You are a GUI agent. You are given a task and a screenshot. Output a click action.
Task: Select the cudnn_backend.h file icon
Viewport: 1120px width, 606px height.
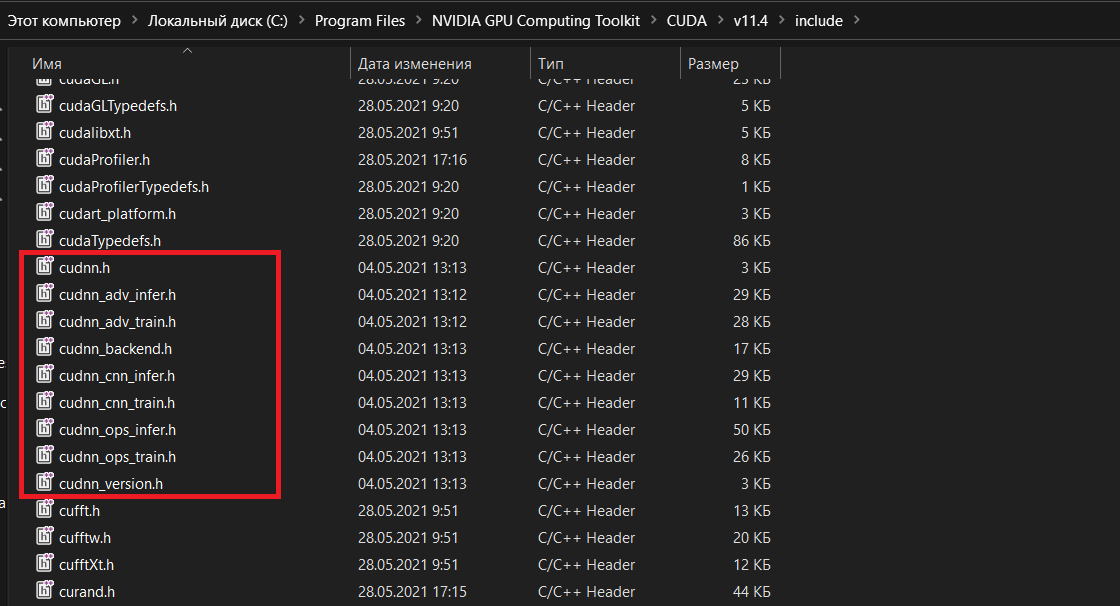[45, 348]
